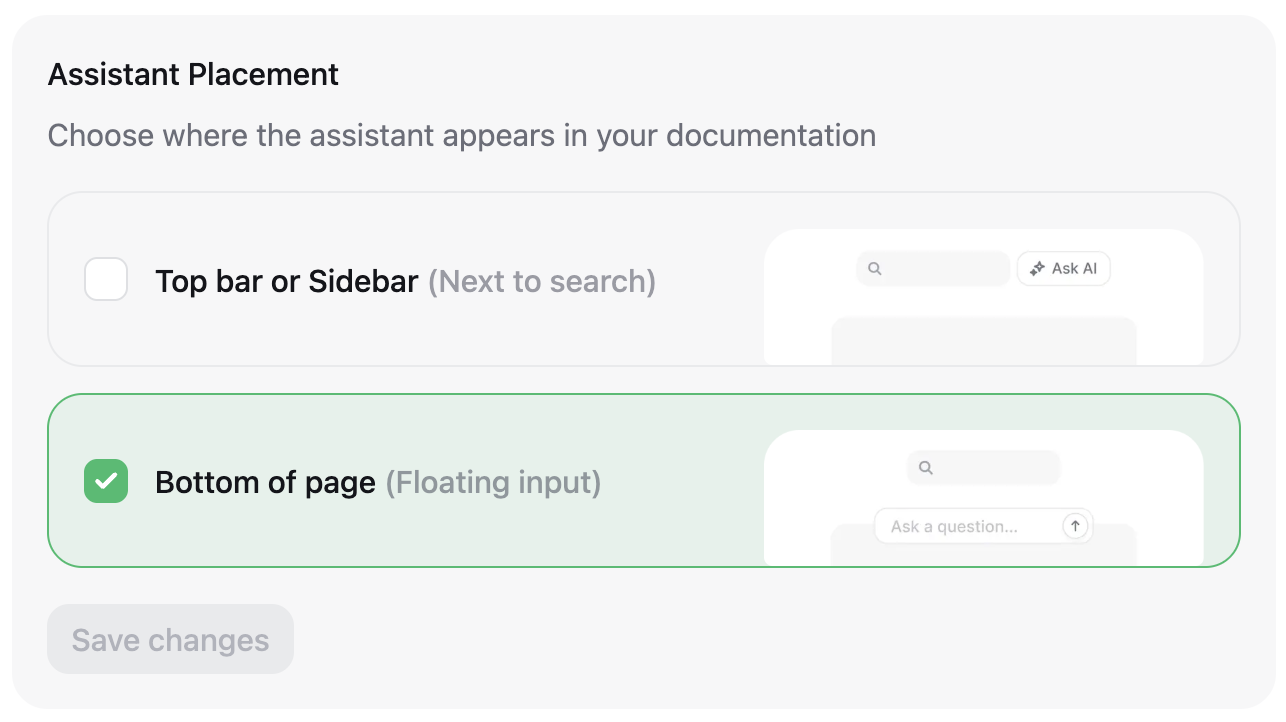This screenshot has height=722, width=1286.
Task: Click the up-arrow submit icon in the floating input
Action: (x=1075, y=525)
